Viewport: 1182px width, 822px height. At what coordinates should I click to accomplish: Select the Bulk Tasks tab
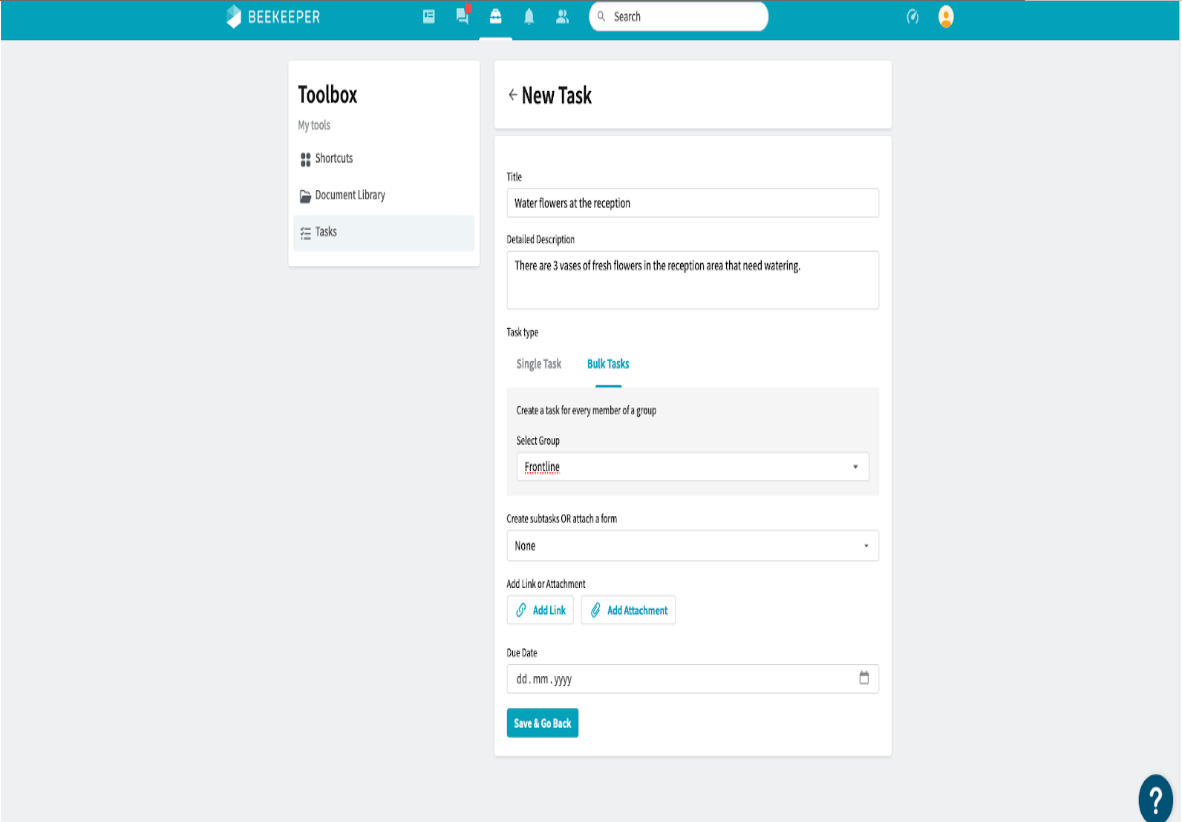pyautogui.click(x=607, y=364)
